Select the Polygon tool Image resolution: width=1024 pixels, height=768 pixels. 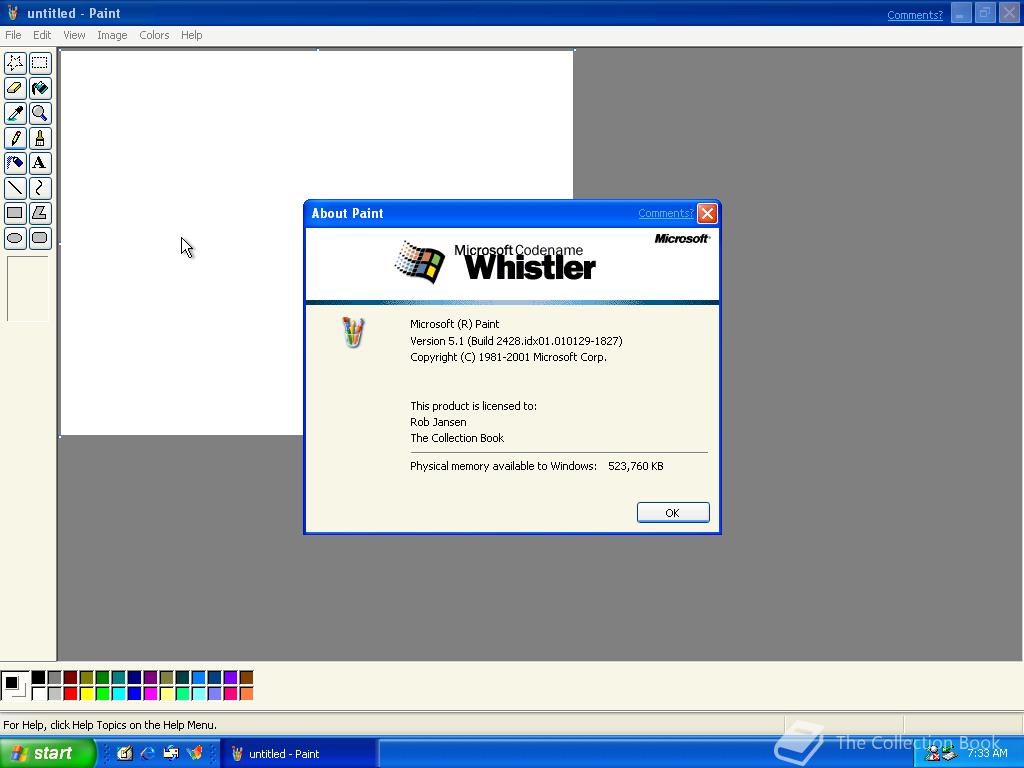tap(40, 213)
